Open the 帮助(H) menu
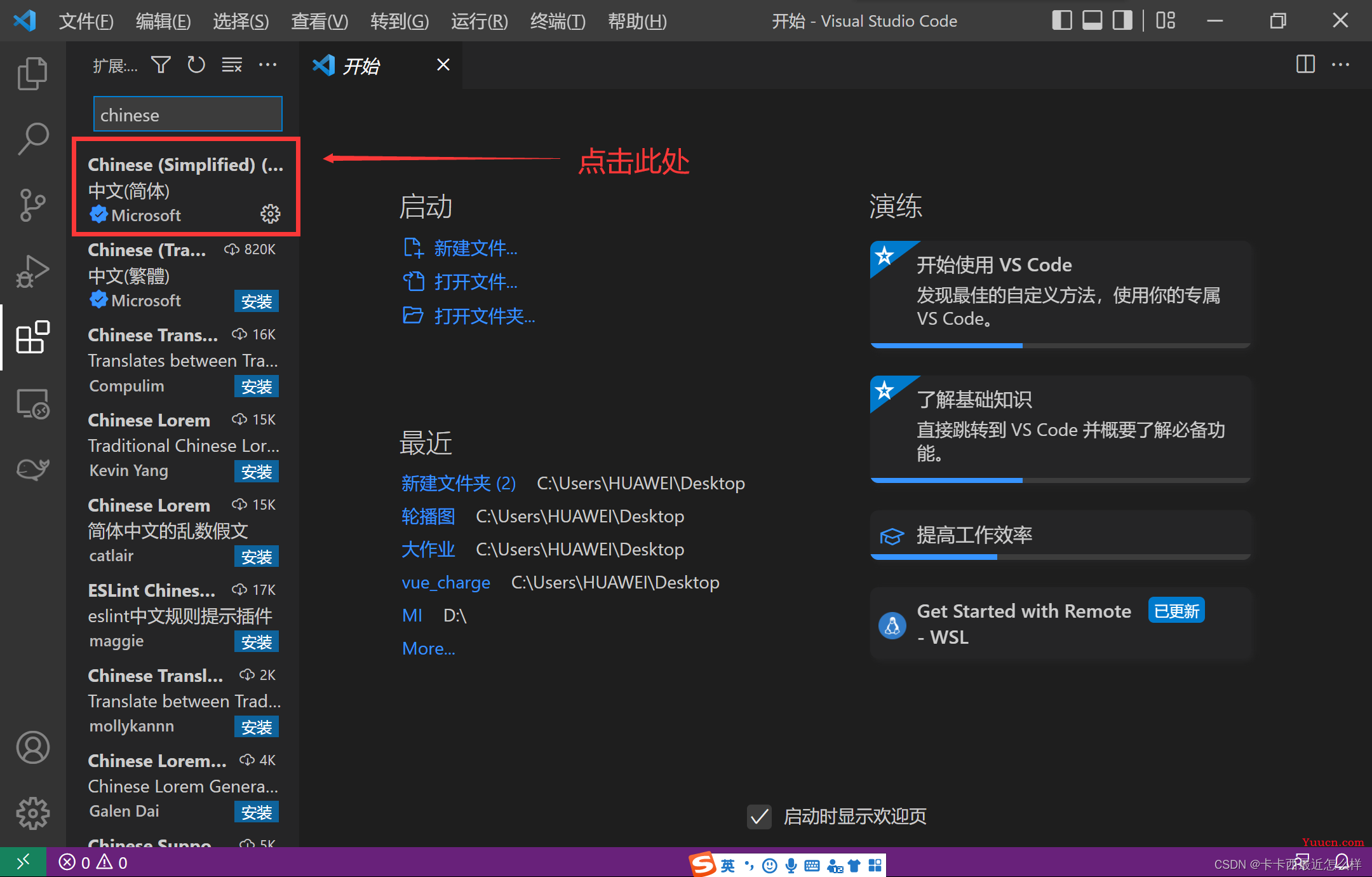 (637, 21)
